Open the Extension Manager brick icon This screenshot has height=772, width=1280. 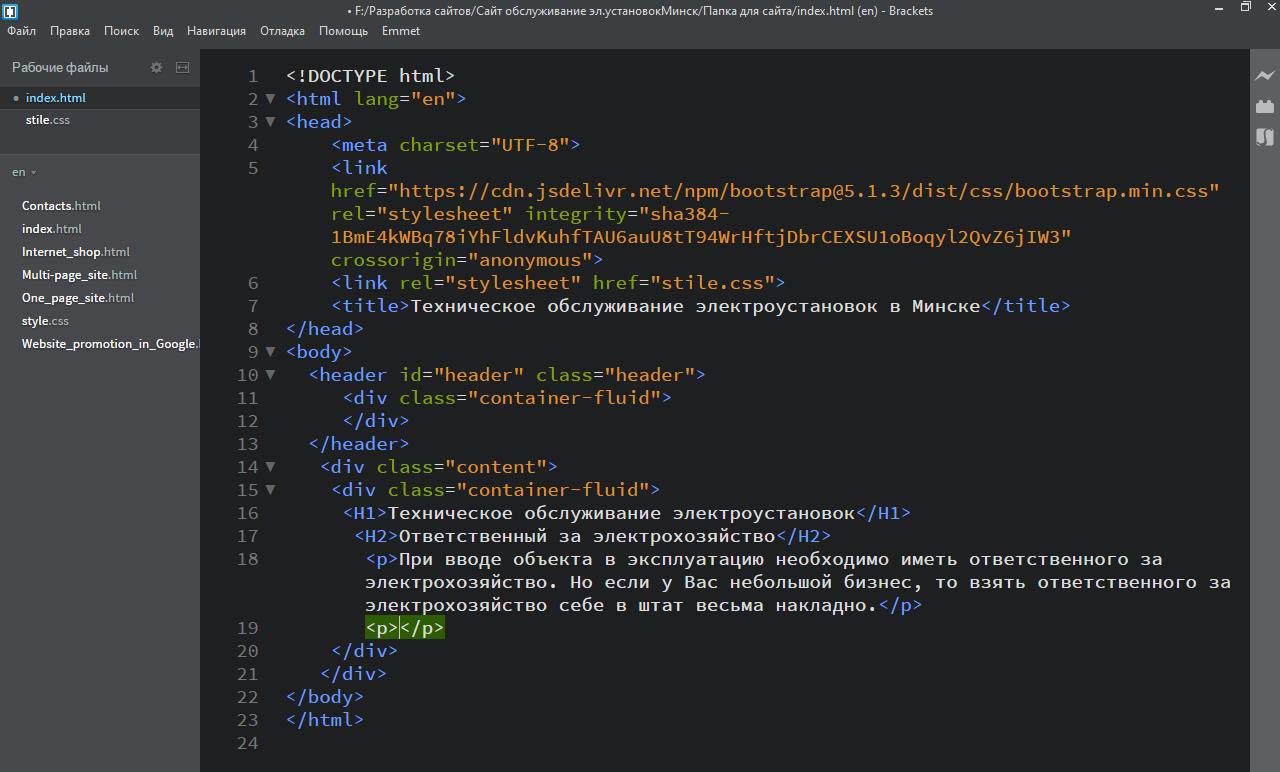click(x=1265, y=106)
